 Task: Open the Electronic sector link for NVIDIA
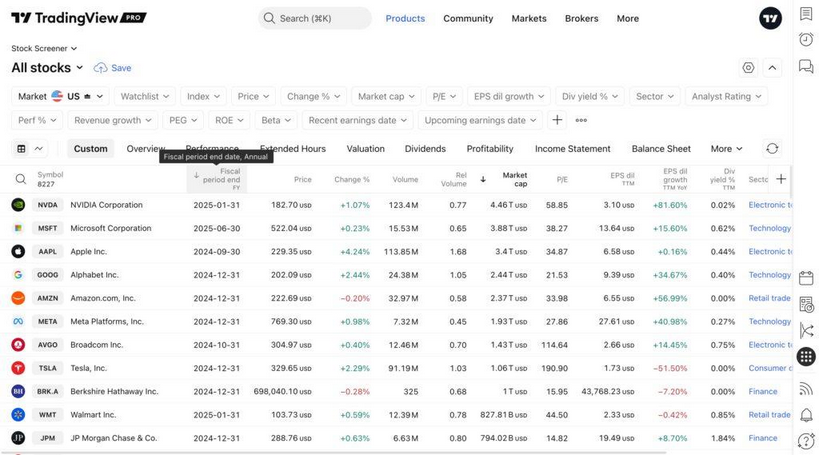tap(769, 205)
